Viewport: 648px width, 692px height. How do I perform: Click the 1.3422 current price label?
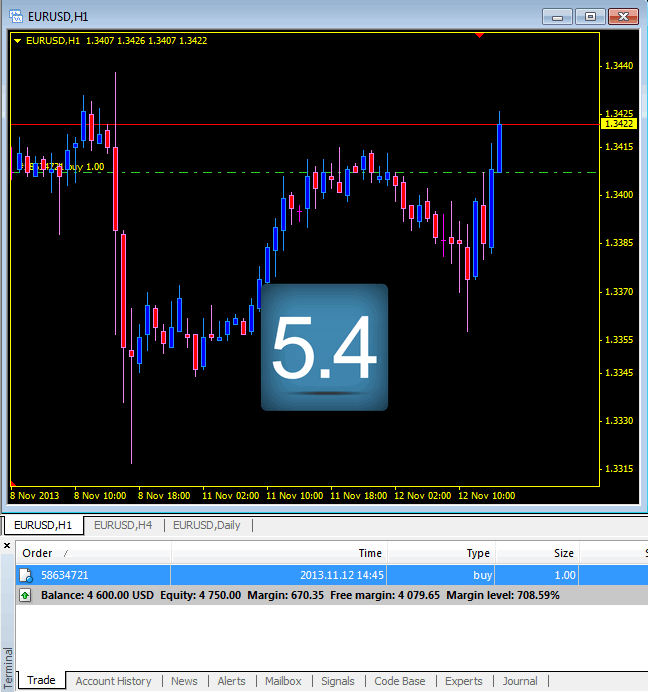pos(618,124)
